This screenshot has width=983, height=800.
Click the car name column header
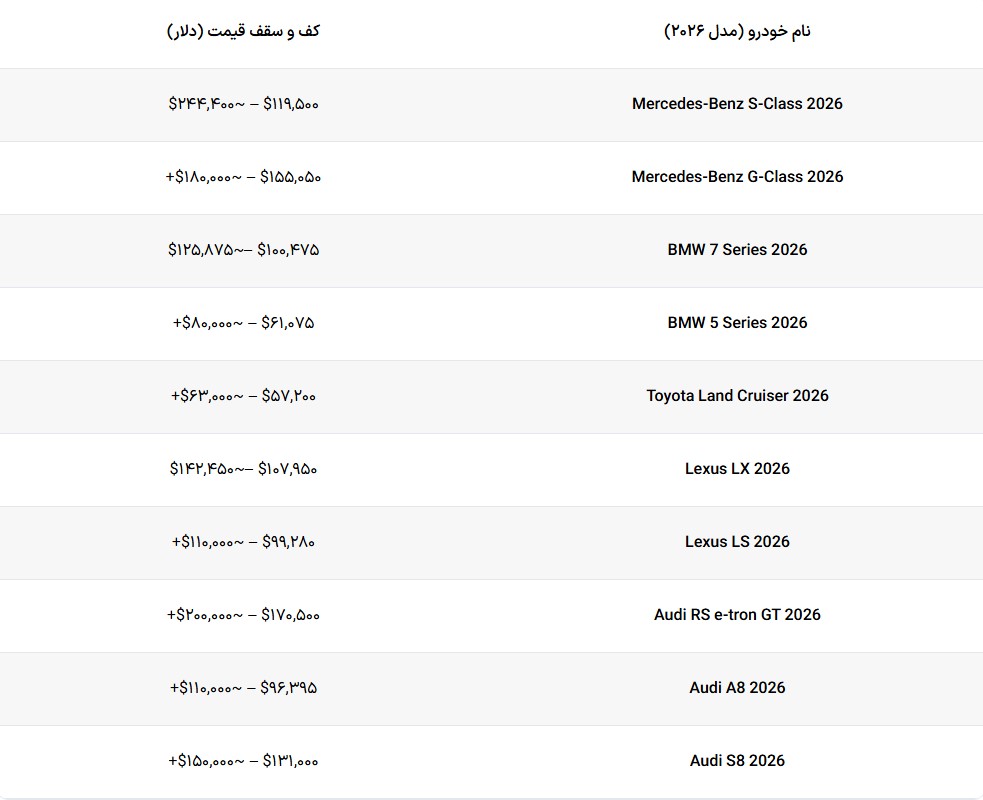[737, 31]
